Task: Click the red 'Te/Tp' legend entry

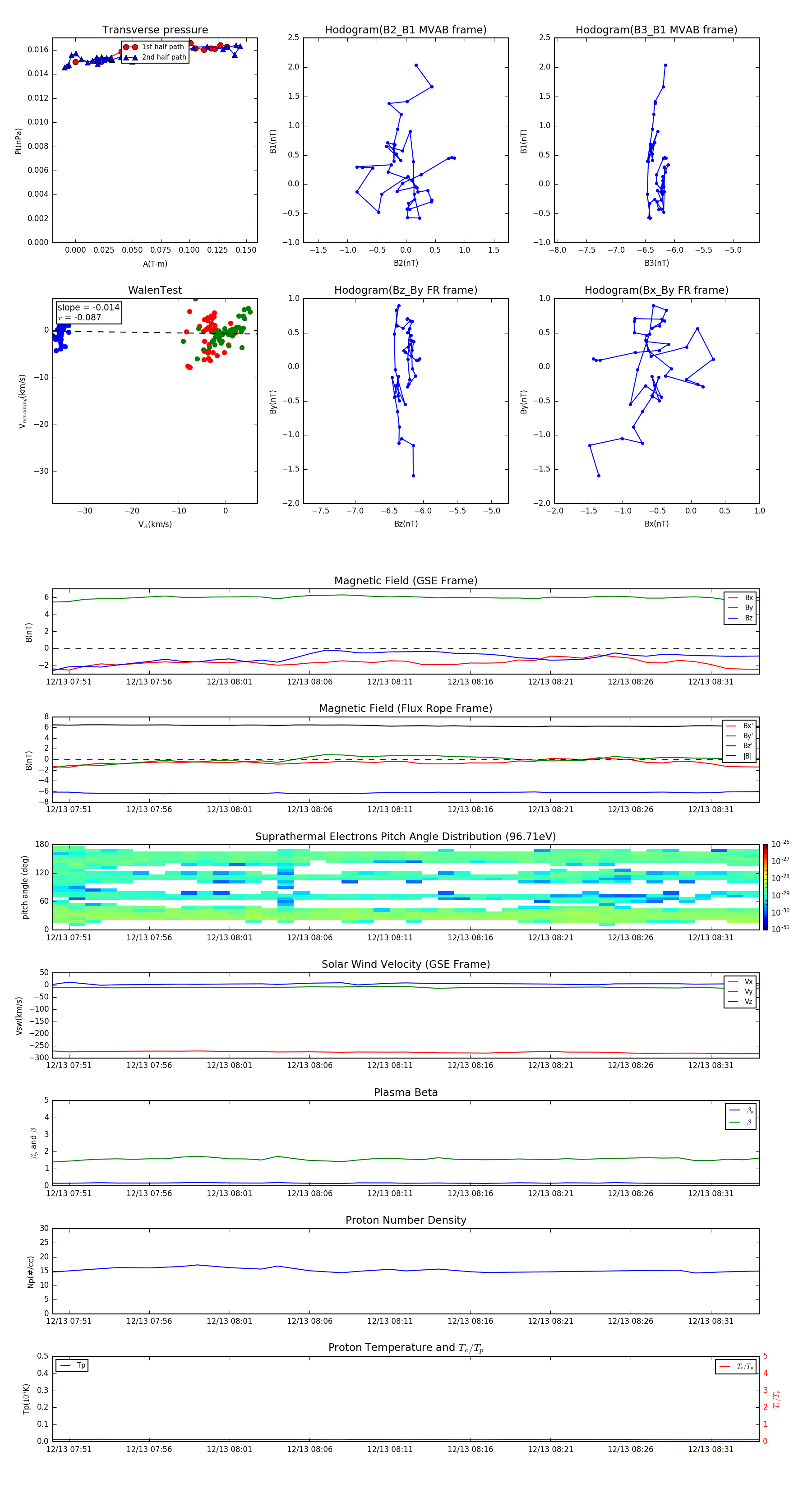Action: pyautogui.click(x=736, y=1366)
